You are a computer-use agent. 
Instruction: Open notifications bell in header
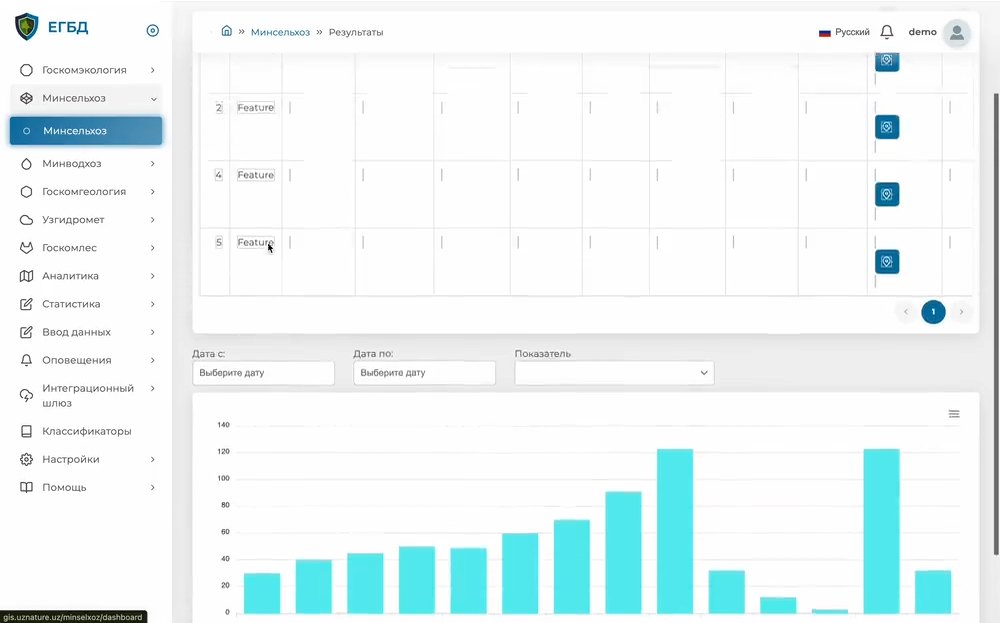point(886,32)
